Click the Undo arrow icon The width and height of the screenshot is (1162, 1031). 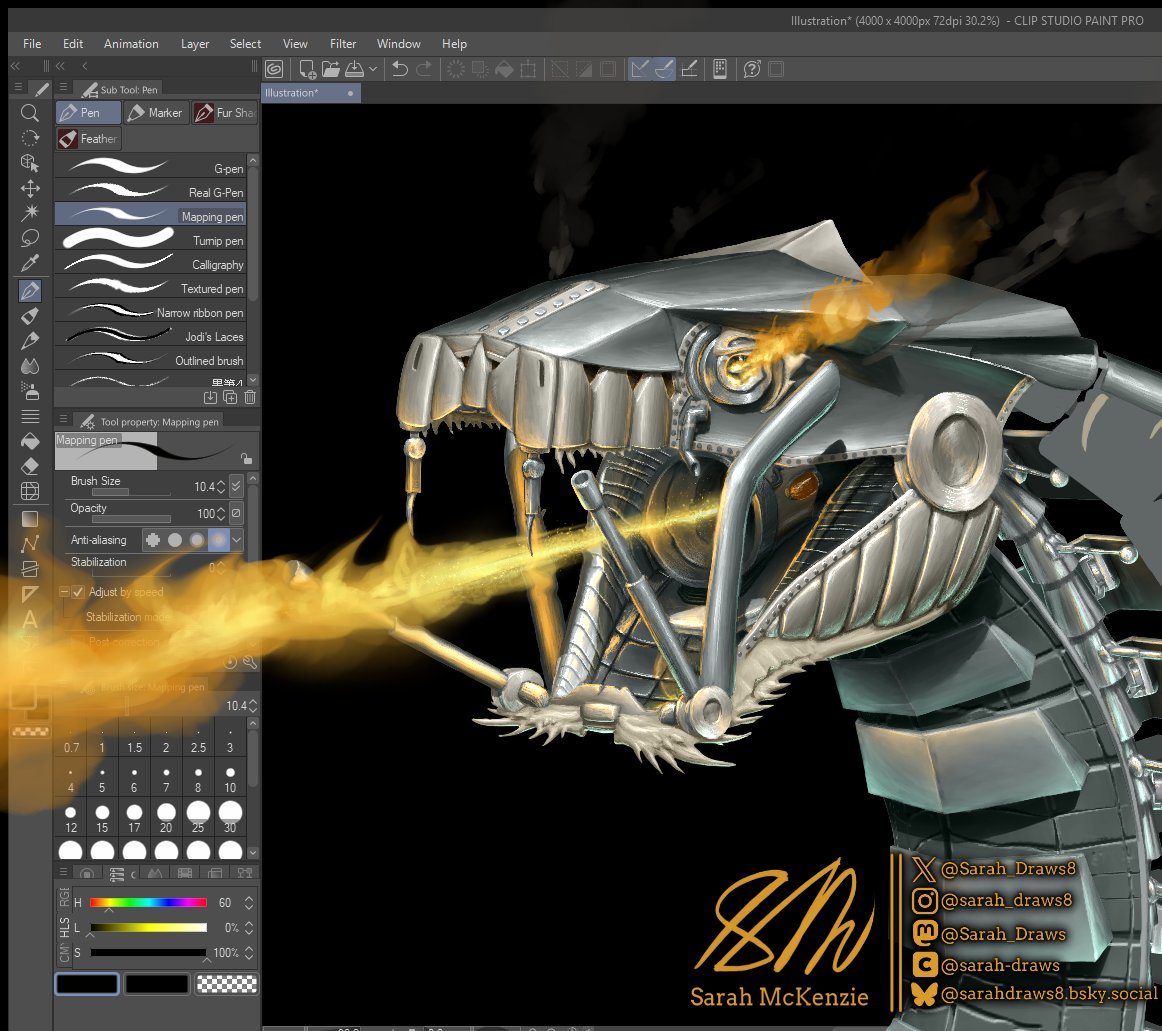pyautogui.click(x=399, y=69)
